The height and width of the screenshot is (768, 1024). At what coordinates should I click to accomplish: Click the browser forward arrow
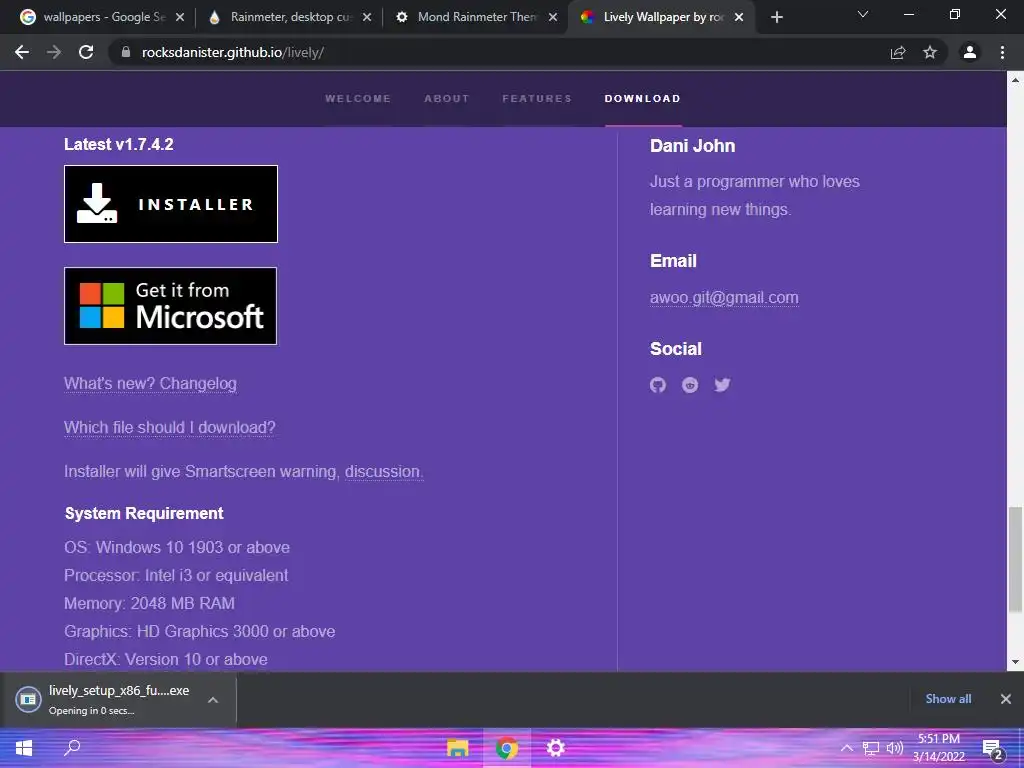point(54,52)
